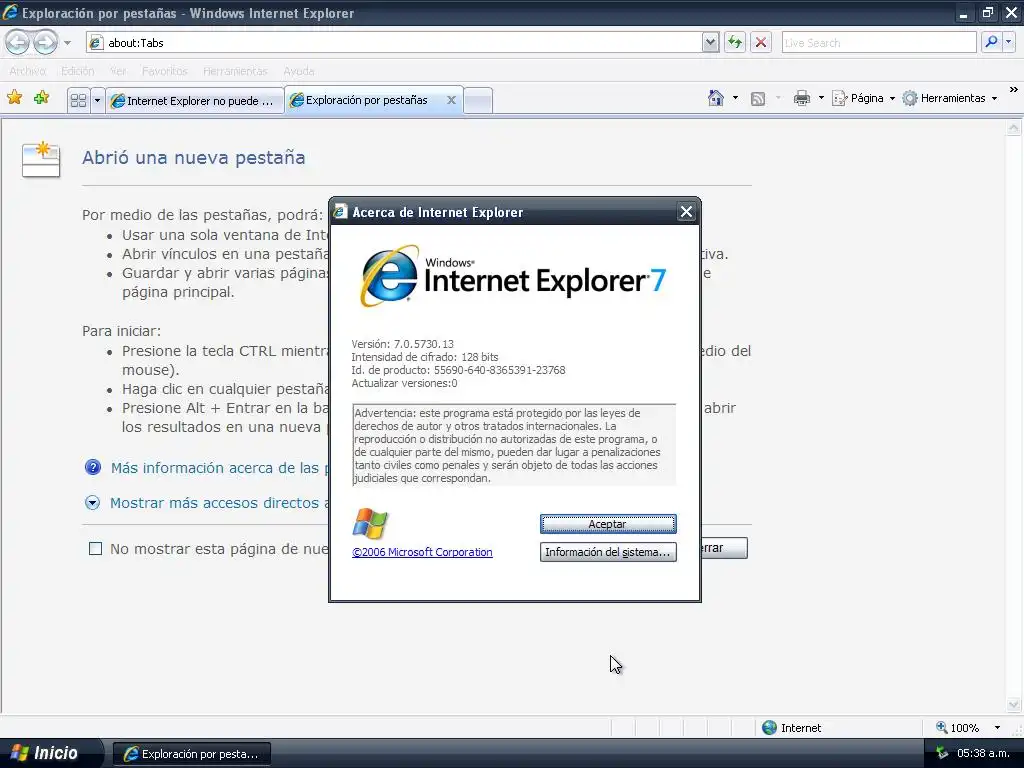Click the Back navigation arrow
The height and width of the screenshot is (768, 1024).
pyautogui.click(x=18, y=42)
